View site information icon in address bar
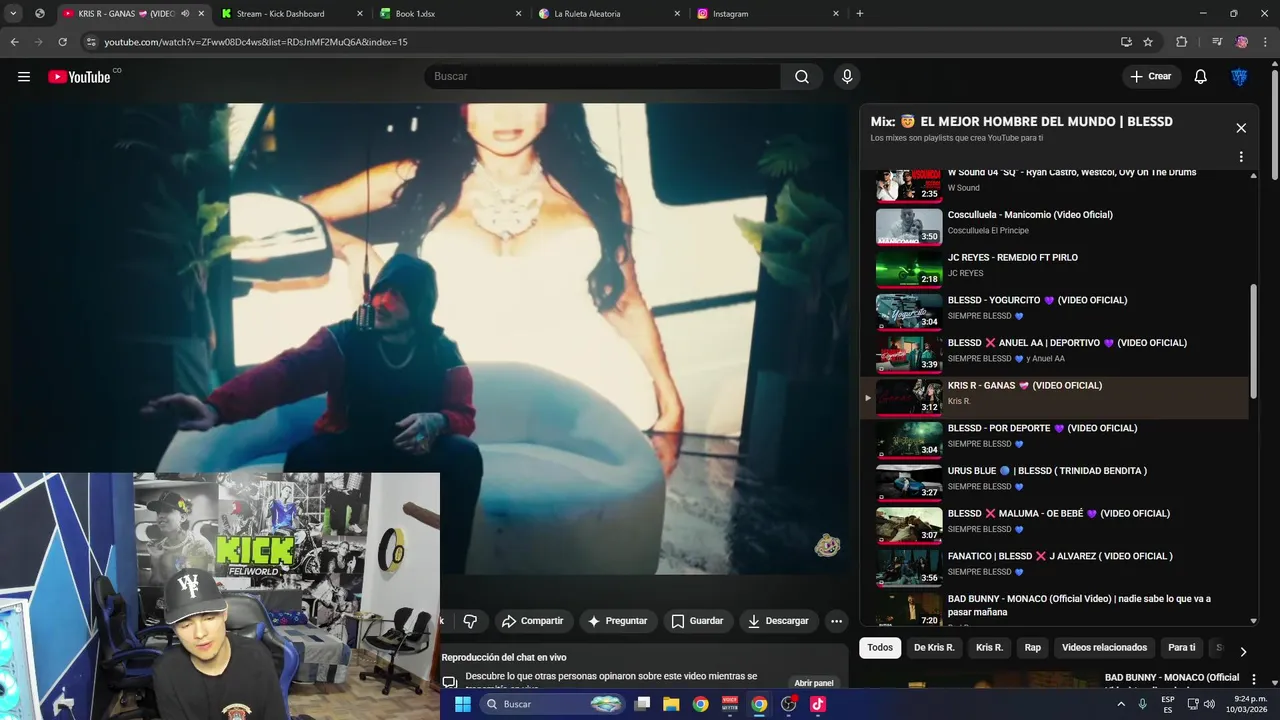The width and height of the screenshot is (1280, 720). 91,42
